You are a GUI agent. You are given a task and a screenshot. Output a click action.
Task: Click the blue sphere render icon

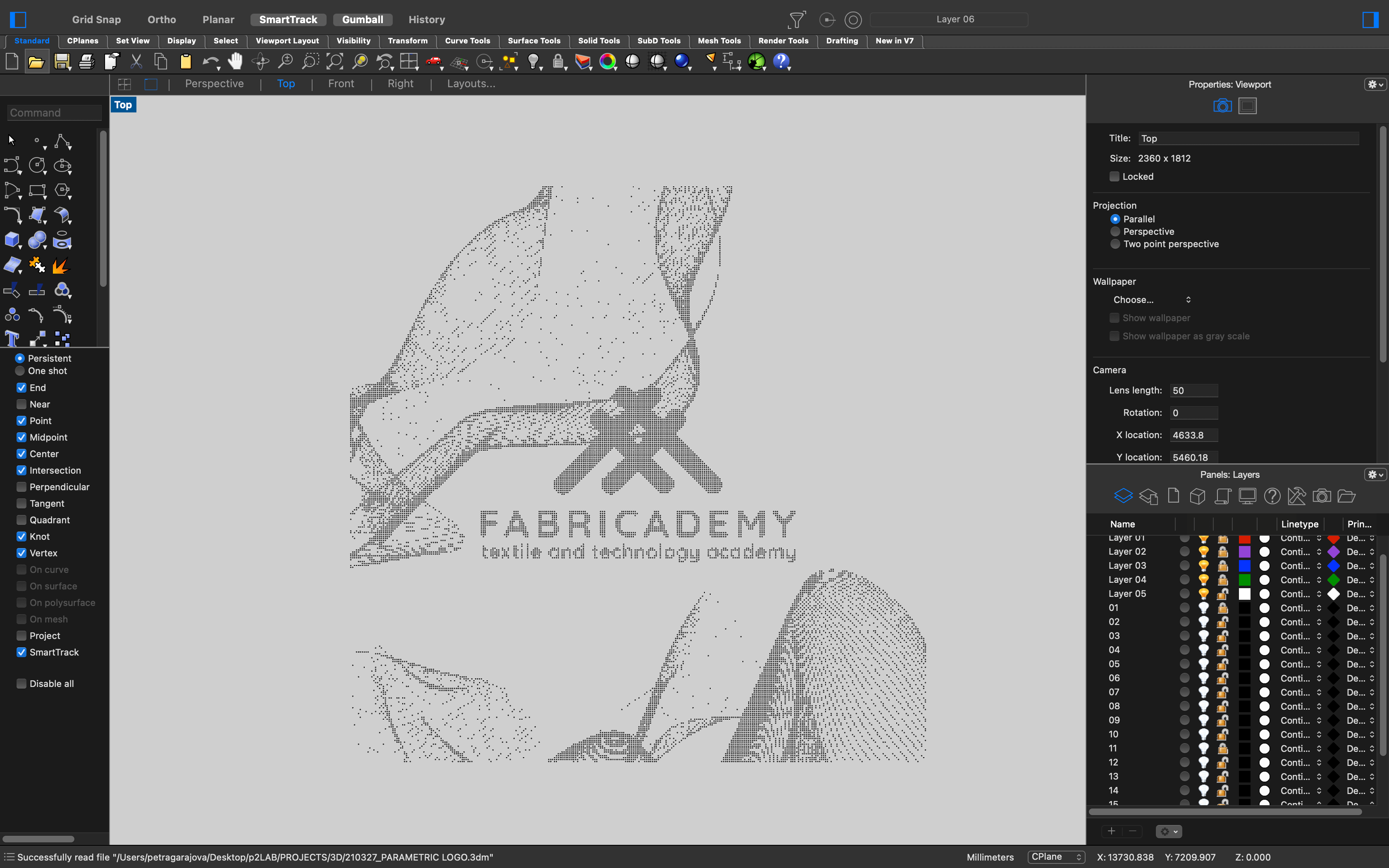point(681,62)
